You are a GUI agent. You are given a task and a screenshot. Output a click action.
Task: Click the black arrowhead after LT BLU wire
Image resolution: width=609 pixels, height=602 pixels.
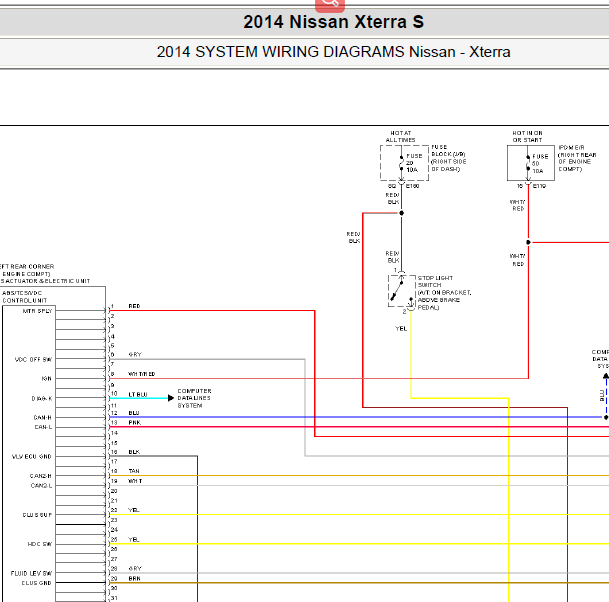pos(171,398)
